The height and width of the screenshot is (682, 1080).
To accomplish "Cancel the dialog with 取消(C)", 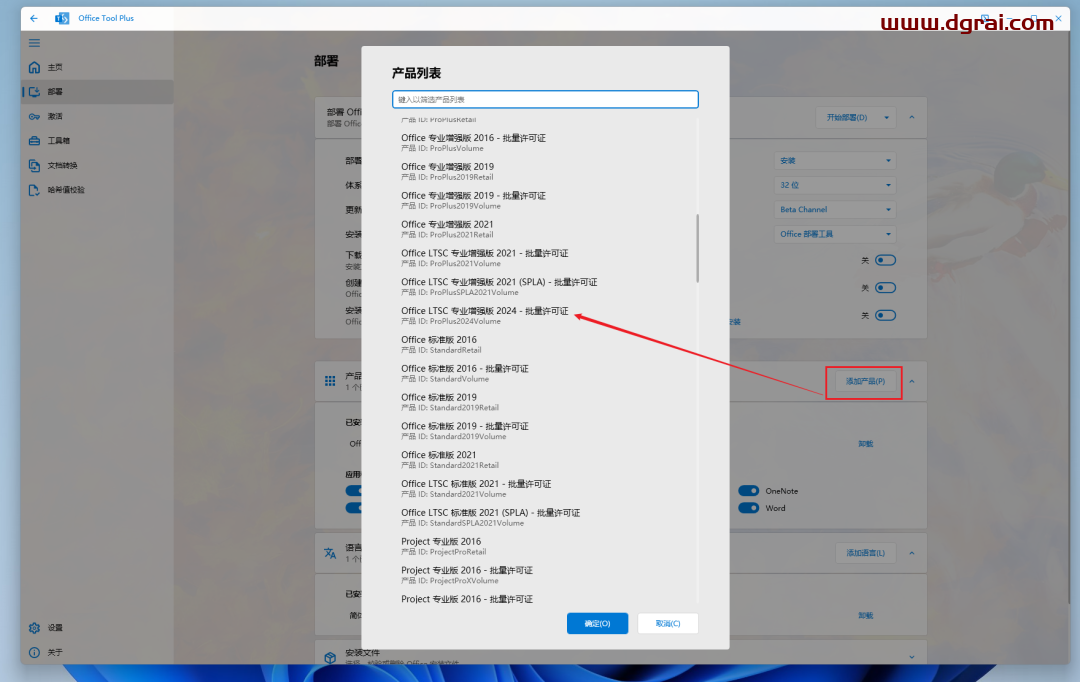I will (667, 623).
